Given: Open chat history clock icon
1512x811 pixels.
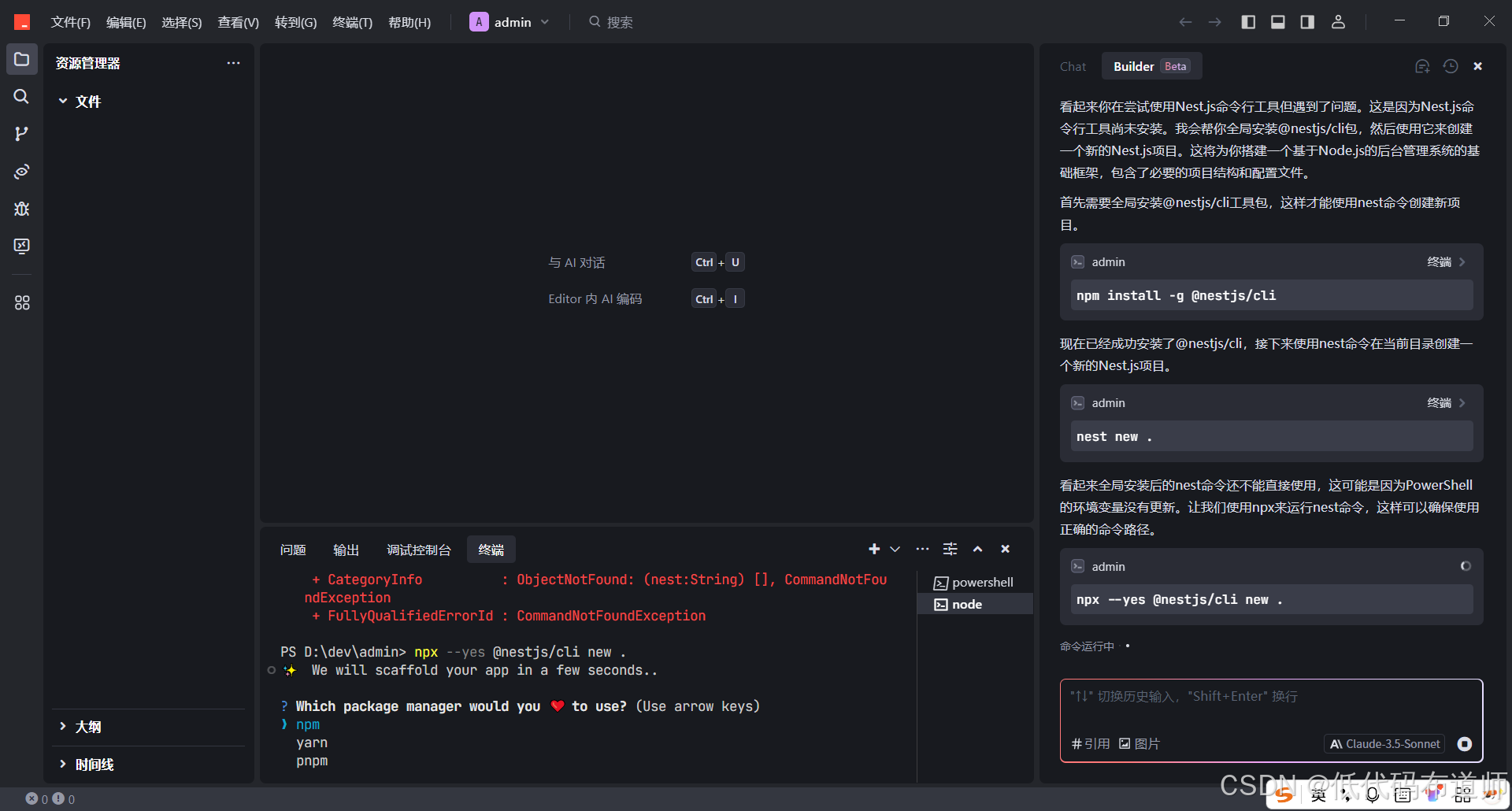Looking at the screenshot, I should point(1451,66).
